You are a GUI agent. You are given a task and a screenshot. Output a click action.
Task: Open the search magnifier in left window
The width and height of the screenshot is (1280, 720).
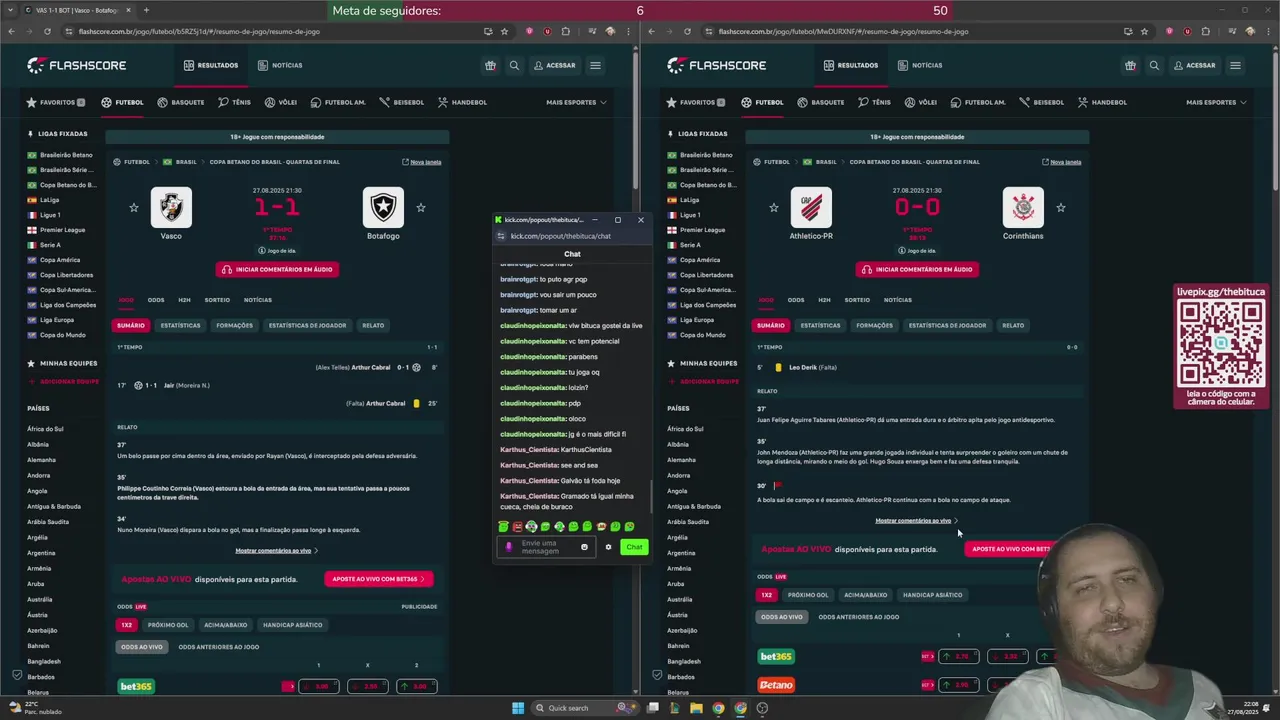514,65
